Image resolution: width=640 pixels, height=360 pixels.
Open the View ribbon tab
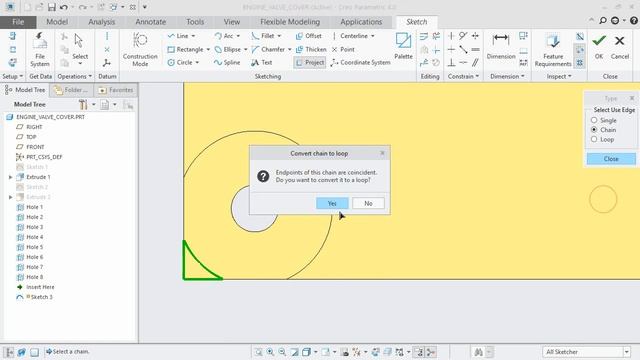tap(232, 22)
